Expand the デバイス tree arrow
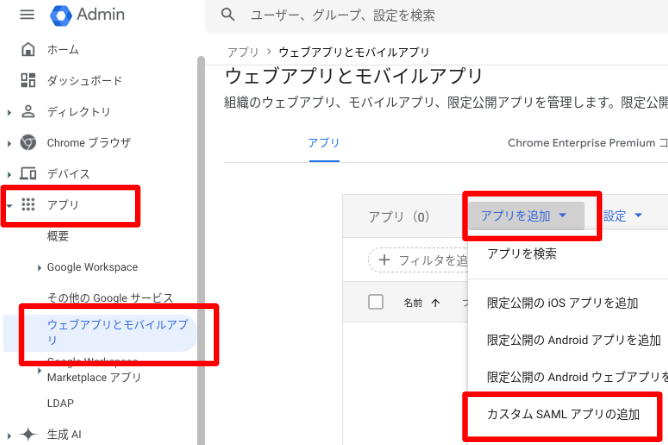This screenshot has height=445, width=668. tap(9, 175)
